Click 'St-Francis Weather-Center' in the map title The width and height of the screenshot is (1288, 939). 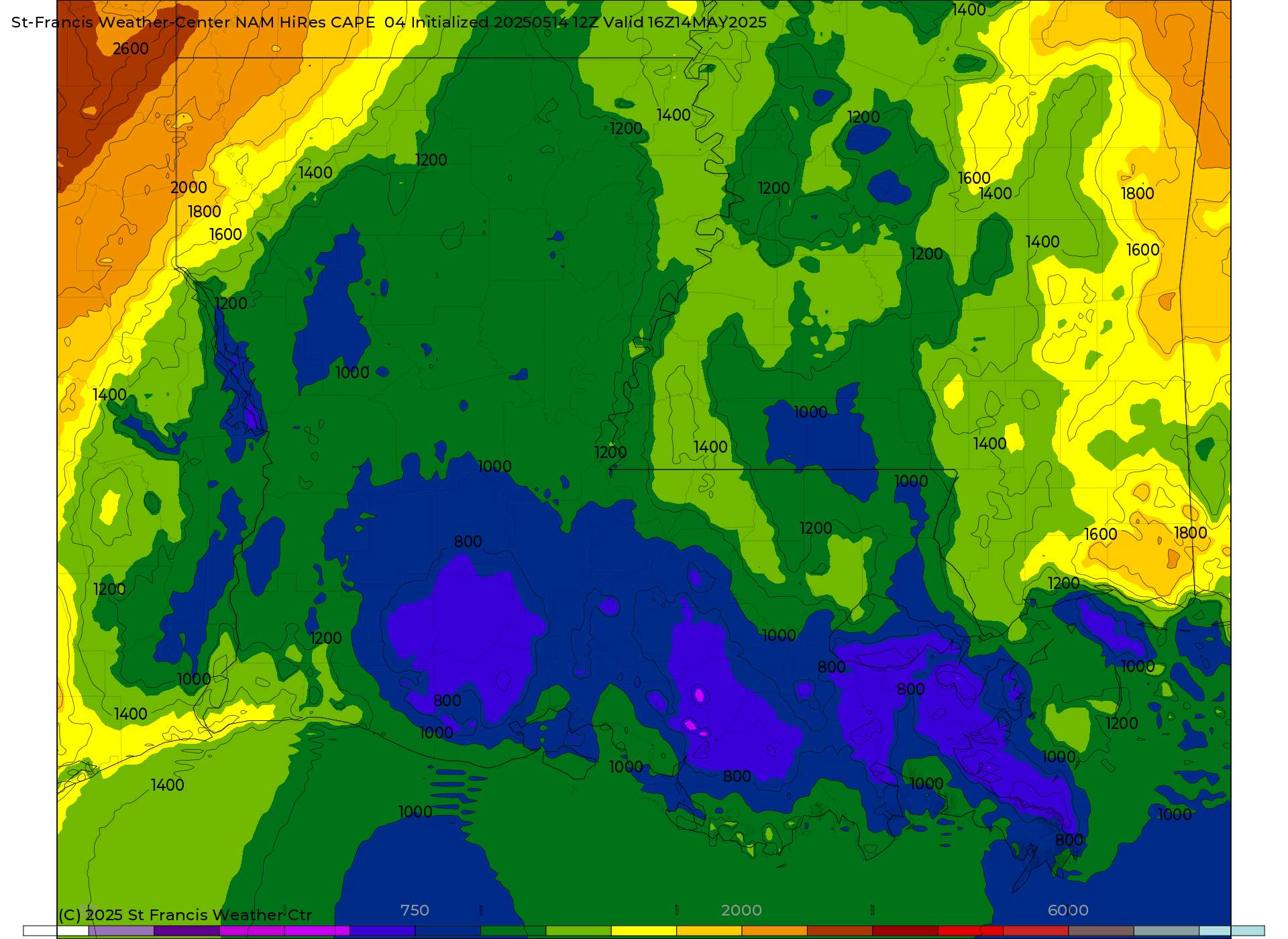coord(121,22)
